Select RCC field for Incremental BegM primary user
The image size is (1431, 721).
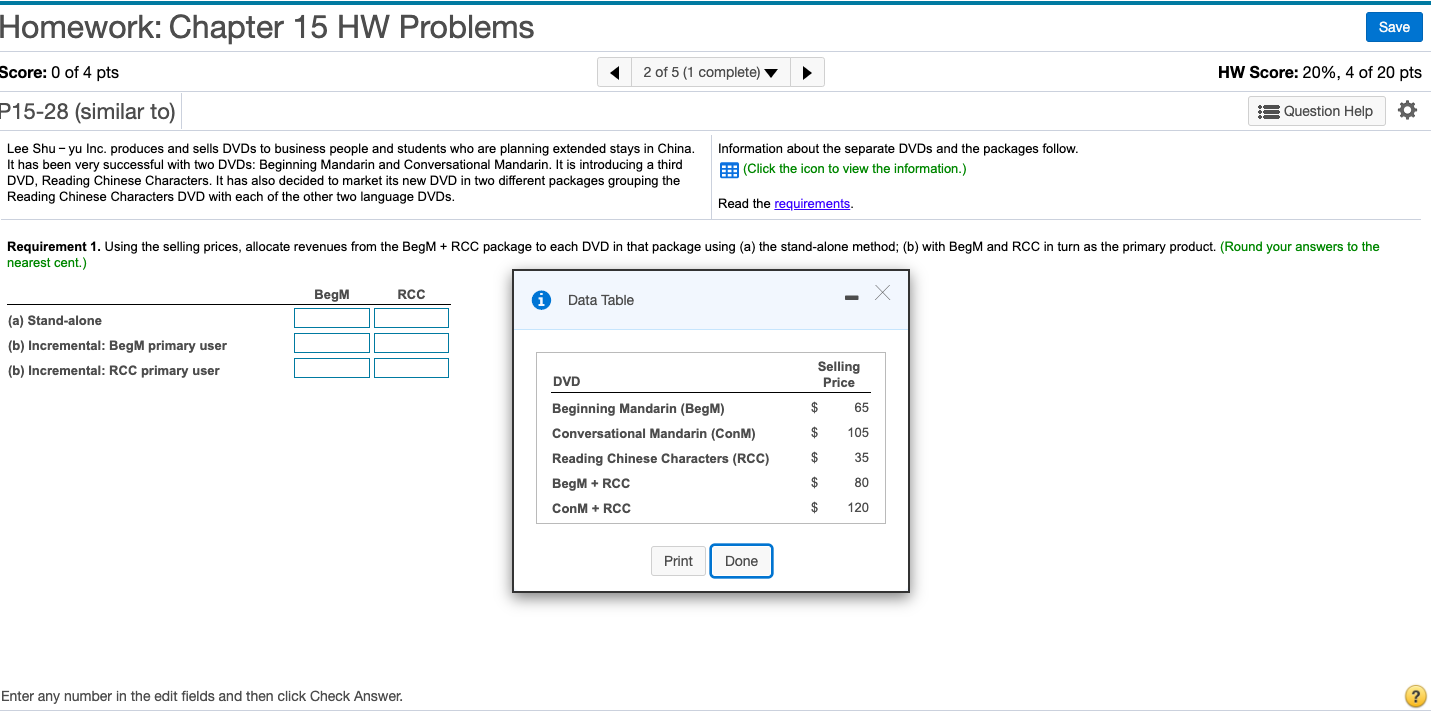click(411, 343)
